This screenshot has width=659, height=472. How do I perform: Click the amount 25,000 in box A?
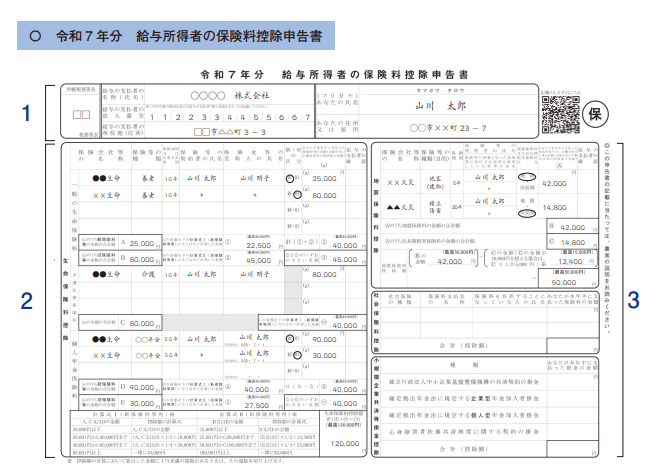tap(141, 243)
